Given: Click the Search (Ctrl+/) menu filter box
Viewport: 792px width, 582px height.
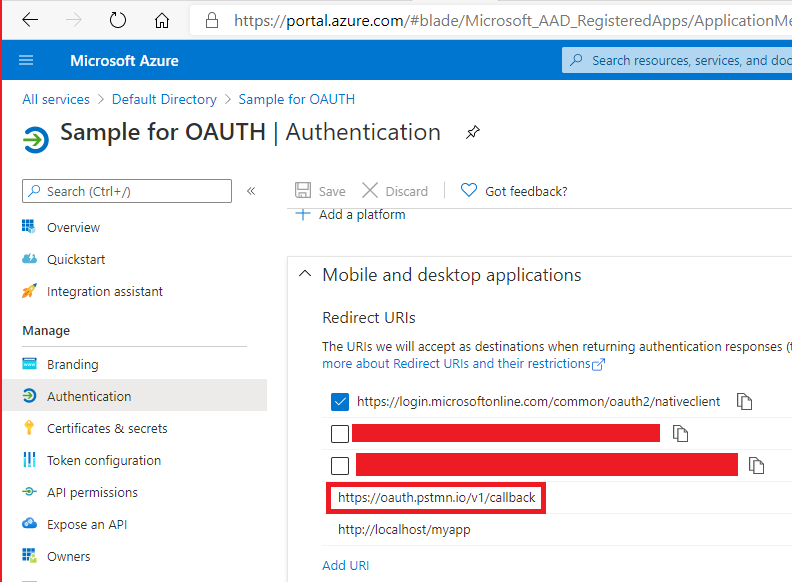Looking at the screenshot, I should [127, 191].
